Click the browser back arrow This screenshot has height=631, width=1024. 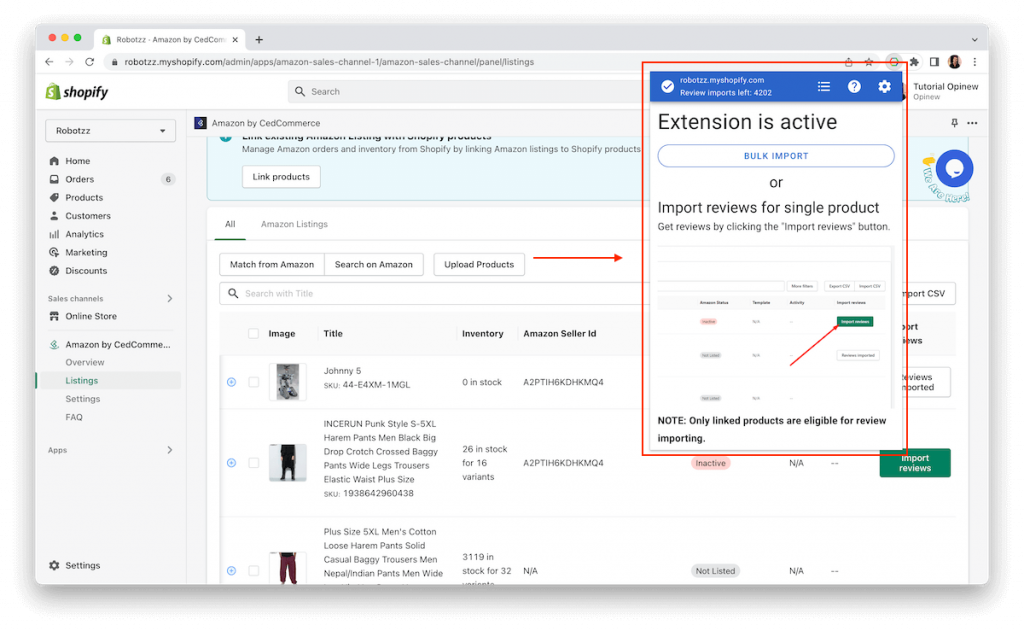50,61
